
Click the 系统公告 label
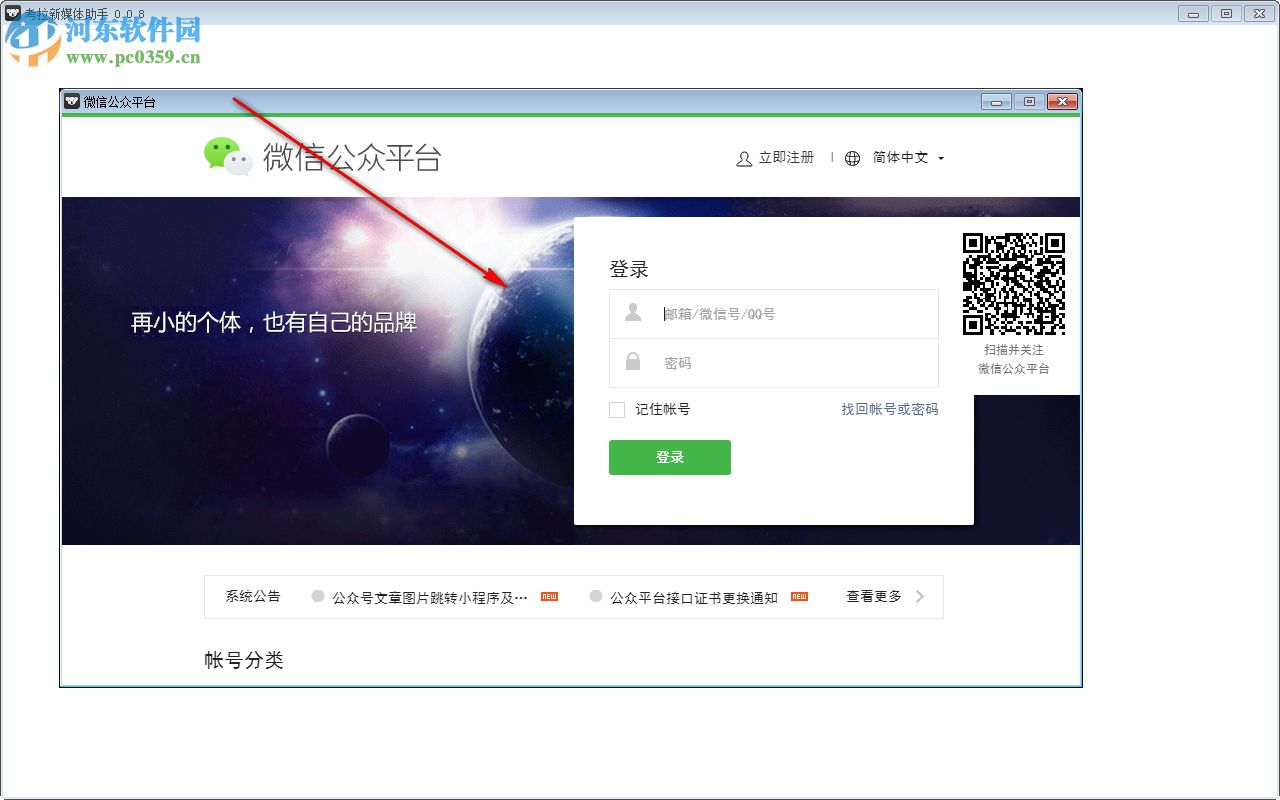coord(253,597)
